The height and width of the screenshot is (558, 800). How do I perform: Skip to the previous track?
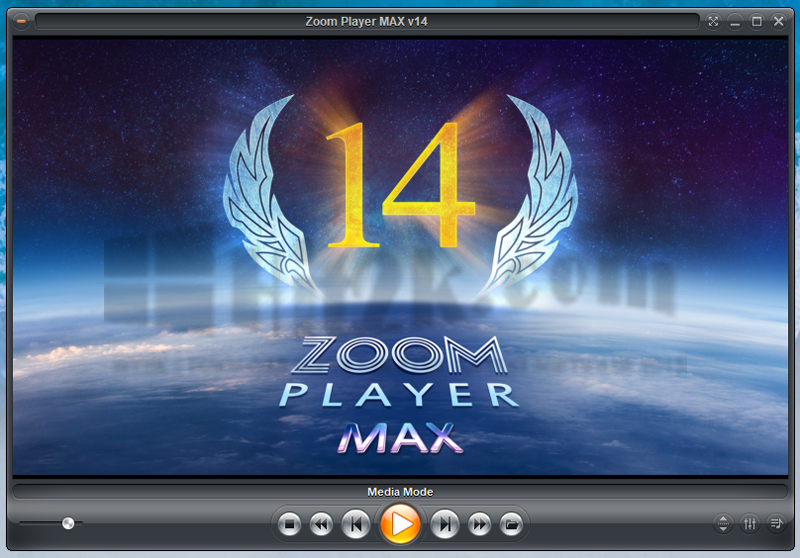(x=356, y=524)
